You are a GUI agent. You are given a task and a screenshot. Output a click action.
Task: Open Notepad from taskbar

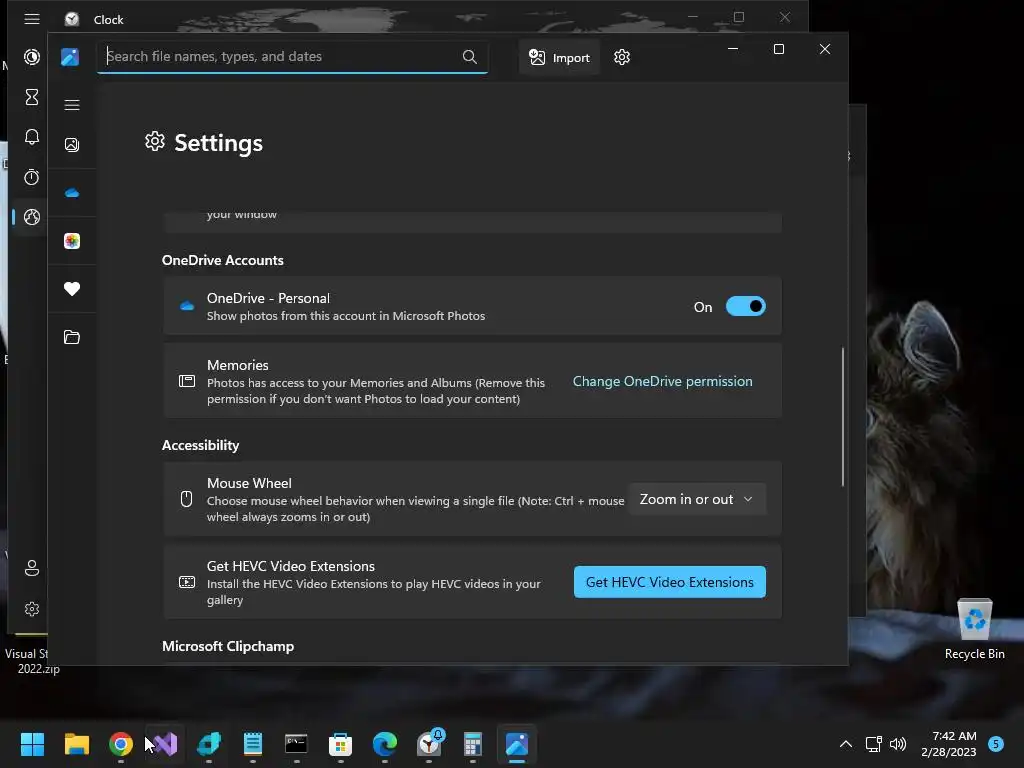[253, 744]
